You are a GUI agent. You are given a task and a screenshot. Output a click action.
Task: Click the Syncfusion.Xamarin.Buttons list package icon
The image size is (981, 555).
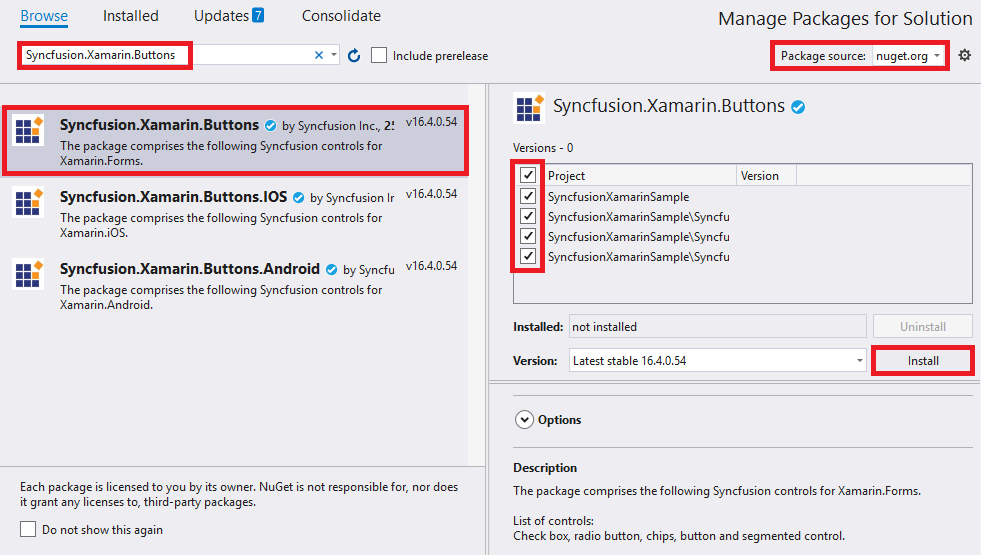pos(28,130)
